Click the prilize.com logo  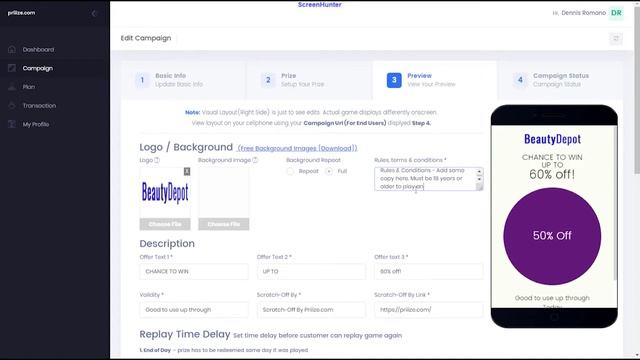(x=21, y=13)
